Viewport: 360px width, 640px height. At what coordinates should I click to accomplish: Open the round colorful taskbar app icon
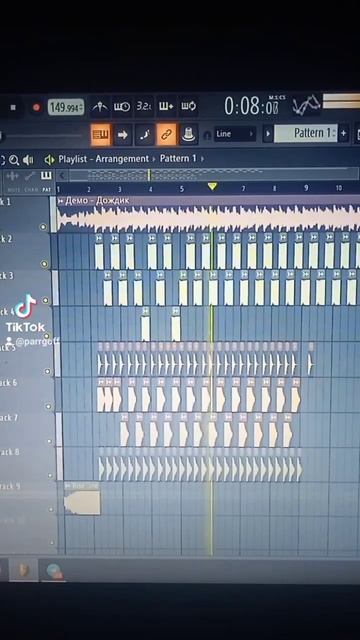53,570
